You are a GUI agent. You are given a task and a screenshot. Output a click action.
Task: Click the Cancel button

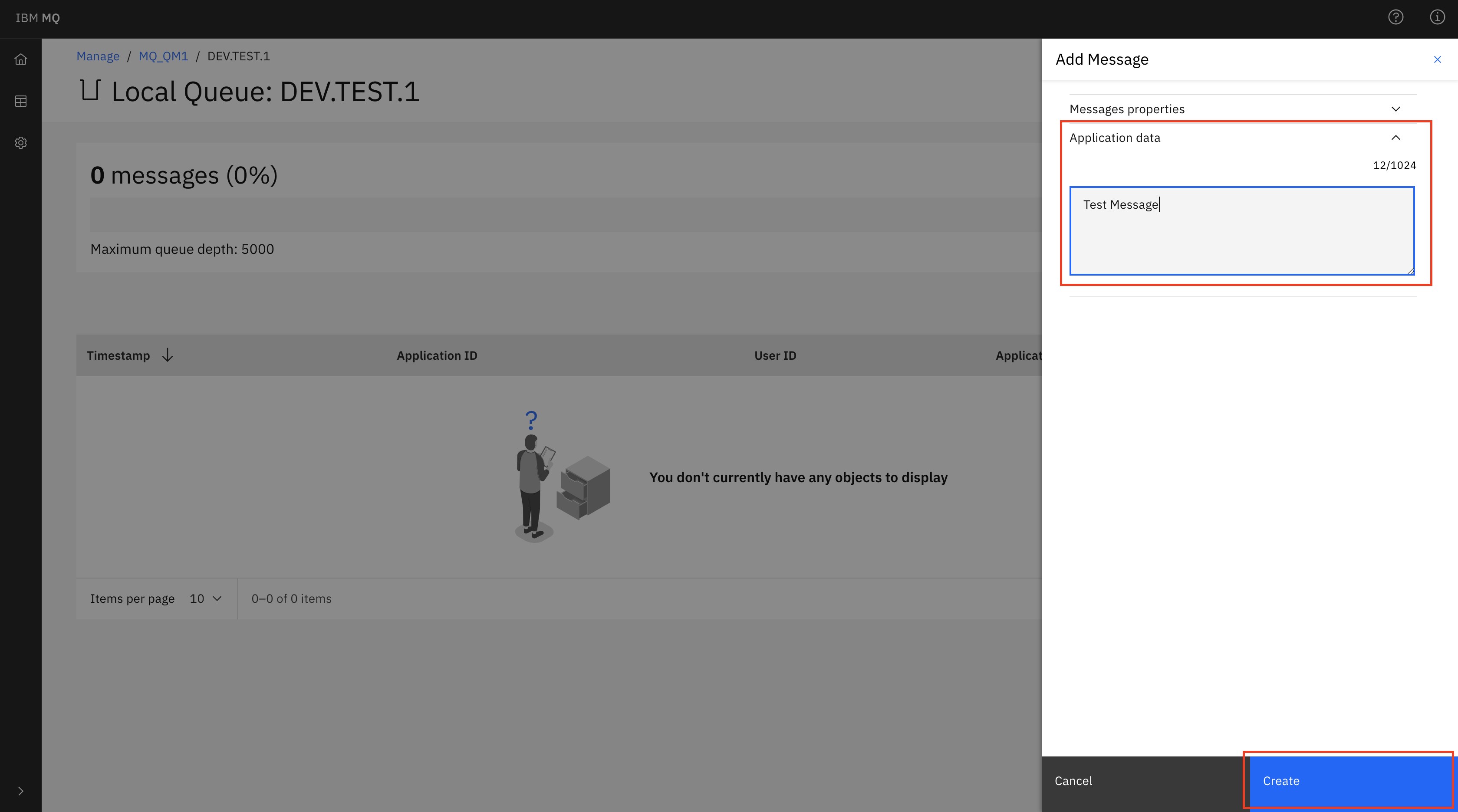1073,780
